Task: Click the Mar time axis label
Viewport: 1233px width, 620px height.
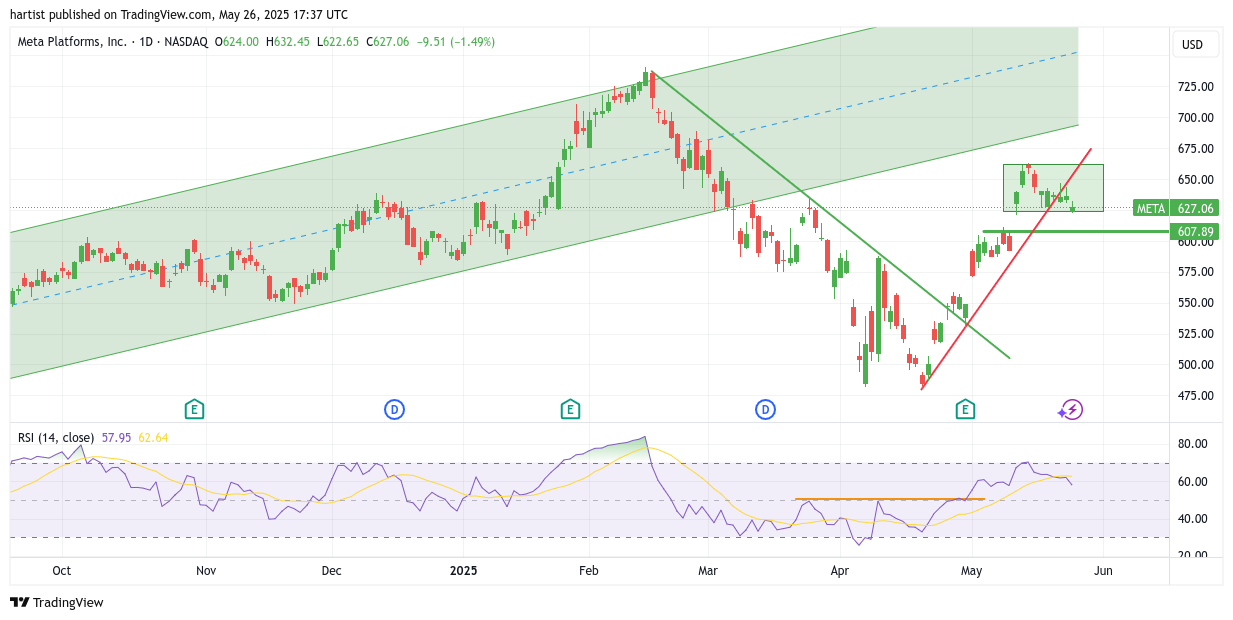Action: tap(708, 571)
